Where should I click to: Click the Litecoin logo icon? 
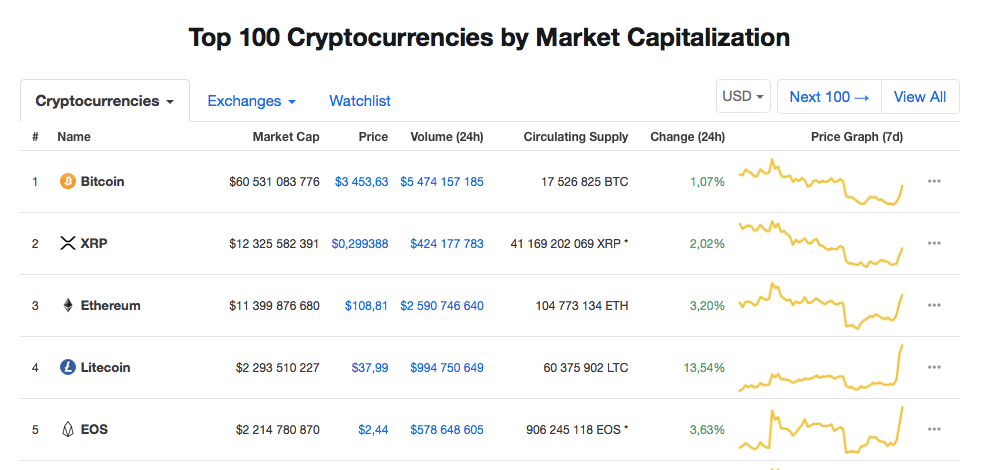[67, 367]
